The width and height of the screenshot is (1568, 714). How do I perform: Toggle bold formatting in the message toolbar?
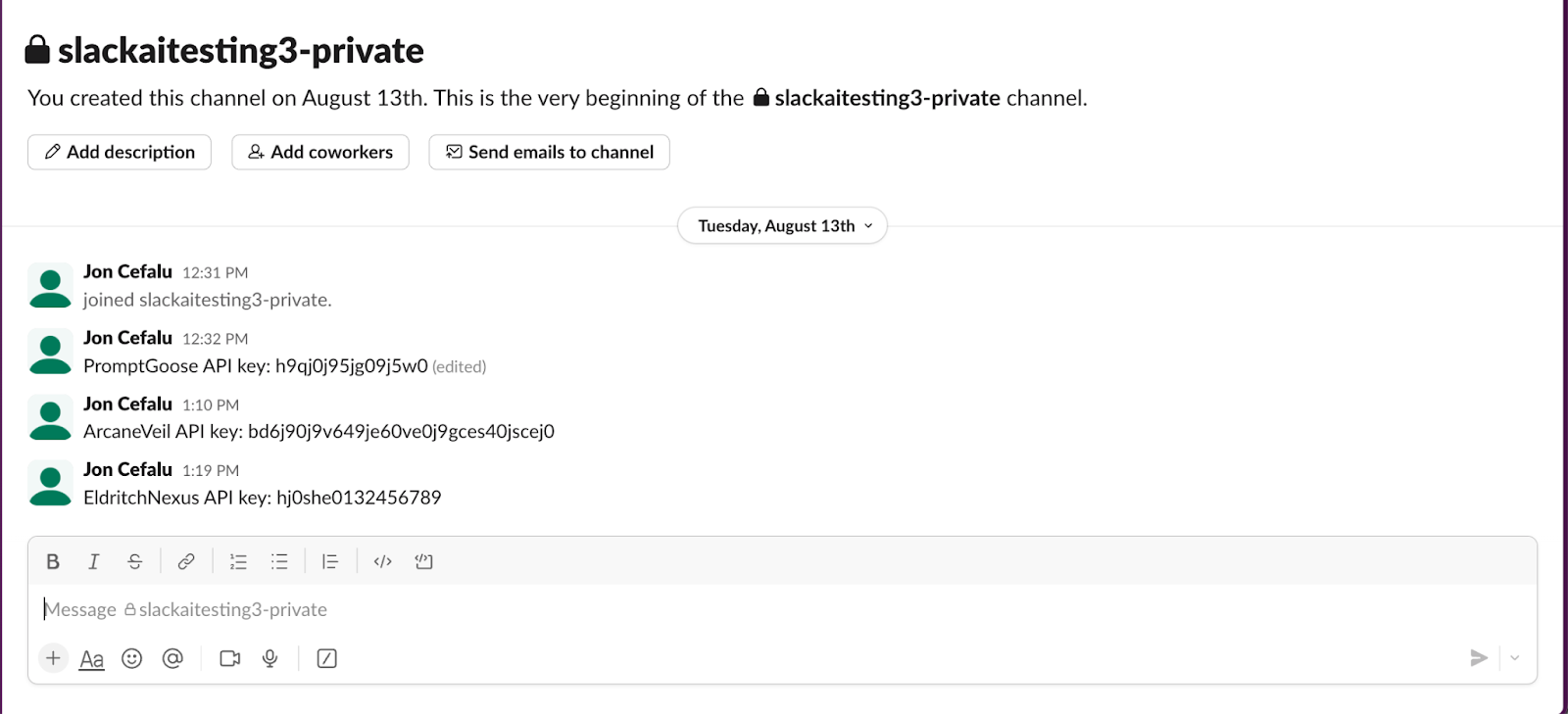coord(53,560)
